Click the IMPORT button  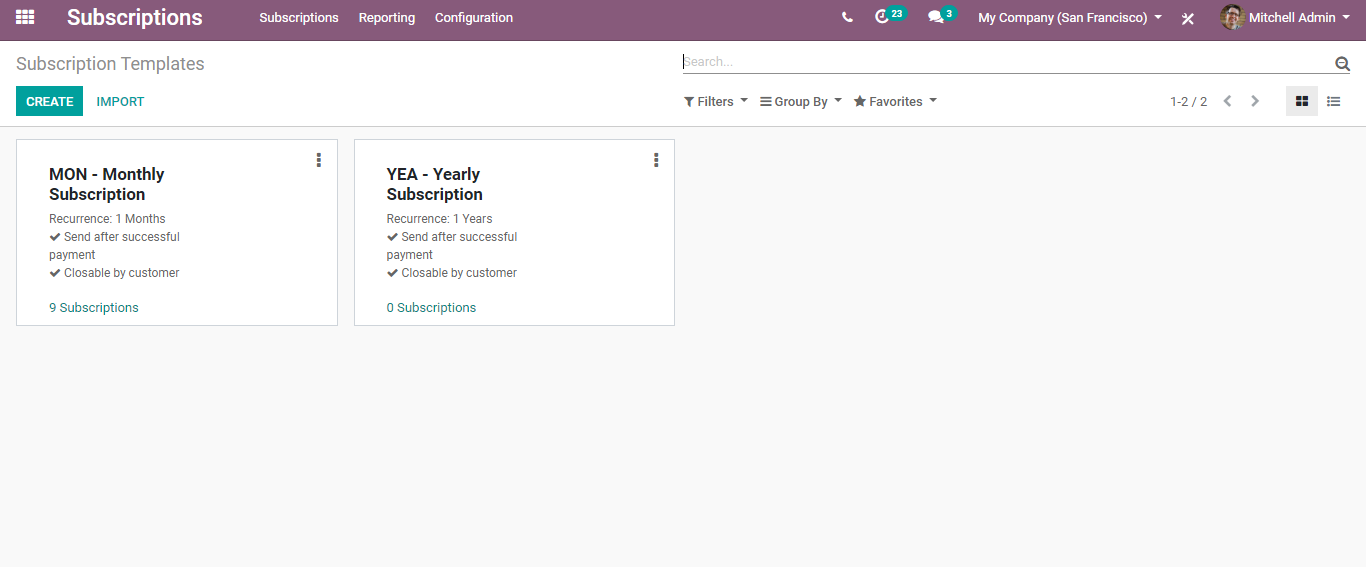(x=120, y=102)
